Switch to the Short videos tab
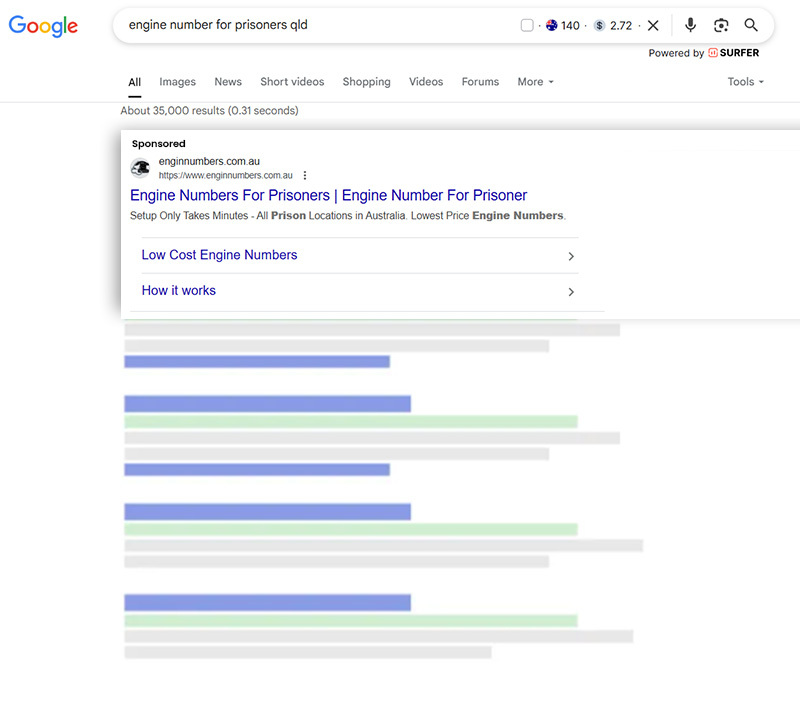The height and width of the screenshot is (716, 800). coord(292,82)
